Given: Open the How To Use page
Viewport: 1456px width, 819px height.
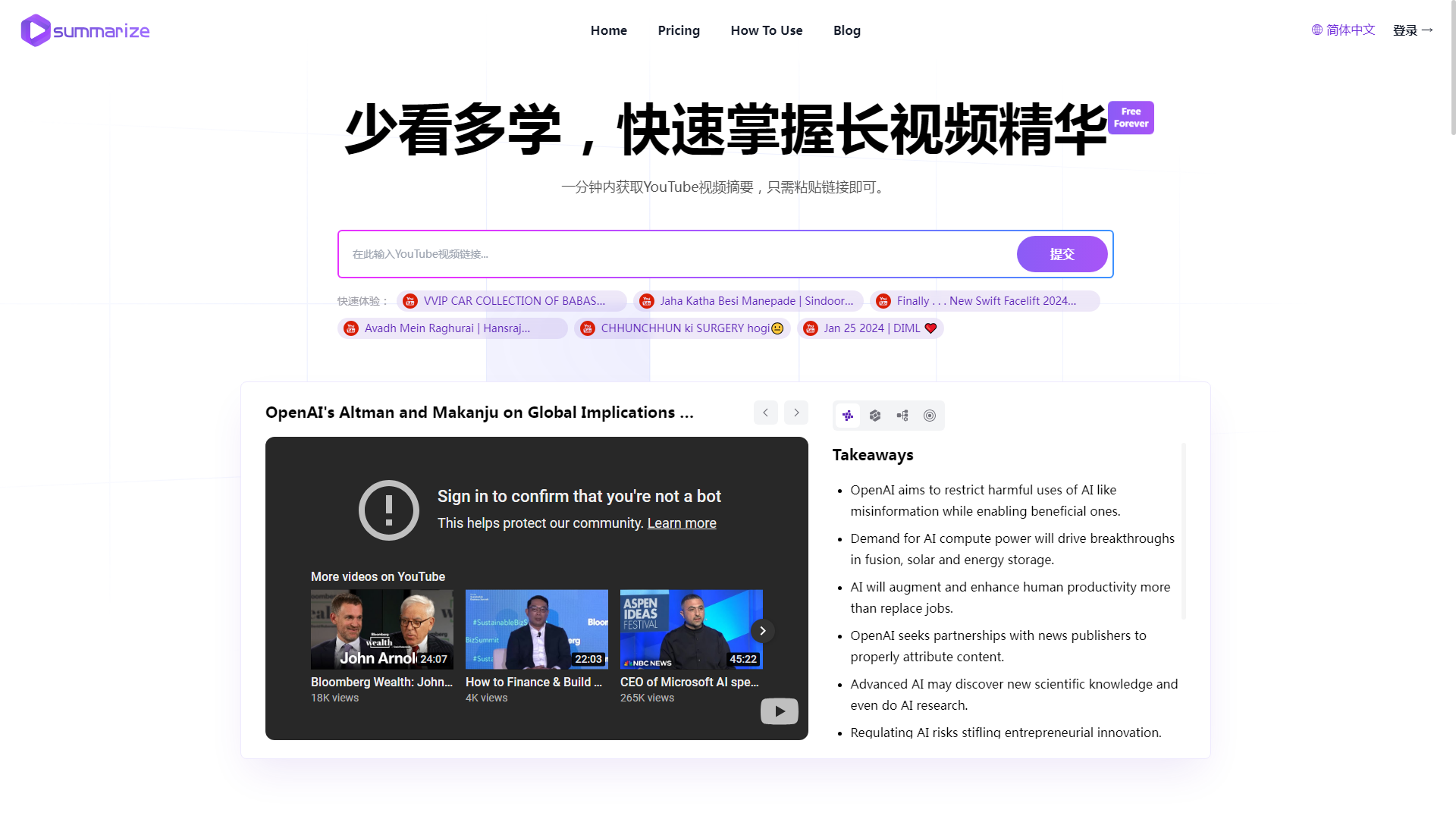Looking at the screenshot, I should pyautogui.click(x=767, y=30).
